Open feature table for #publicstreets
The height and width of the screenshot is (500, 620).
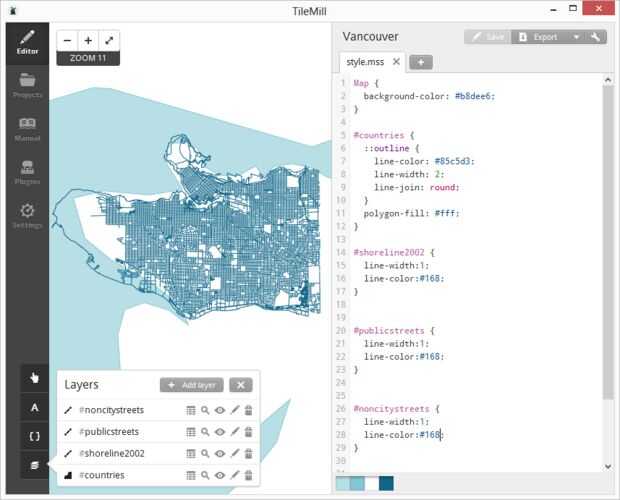pyautogui.click(x=191, y=432)
